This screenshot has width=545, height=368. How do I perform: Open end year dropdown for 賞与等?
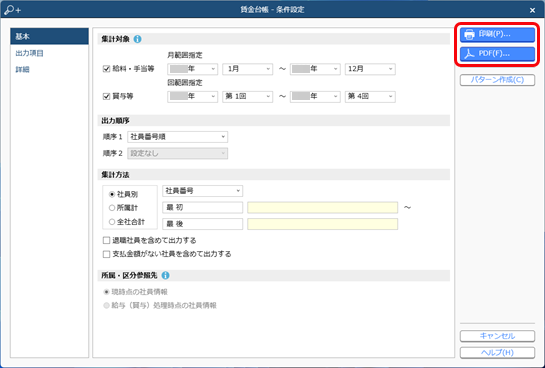[315, 97]
